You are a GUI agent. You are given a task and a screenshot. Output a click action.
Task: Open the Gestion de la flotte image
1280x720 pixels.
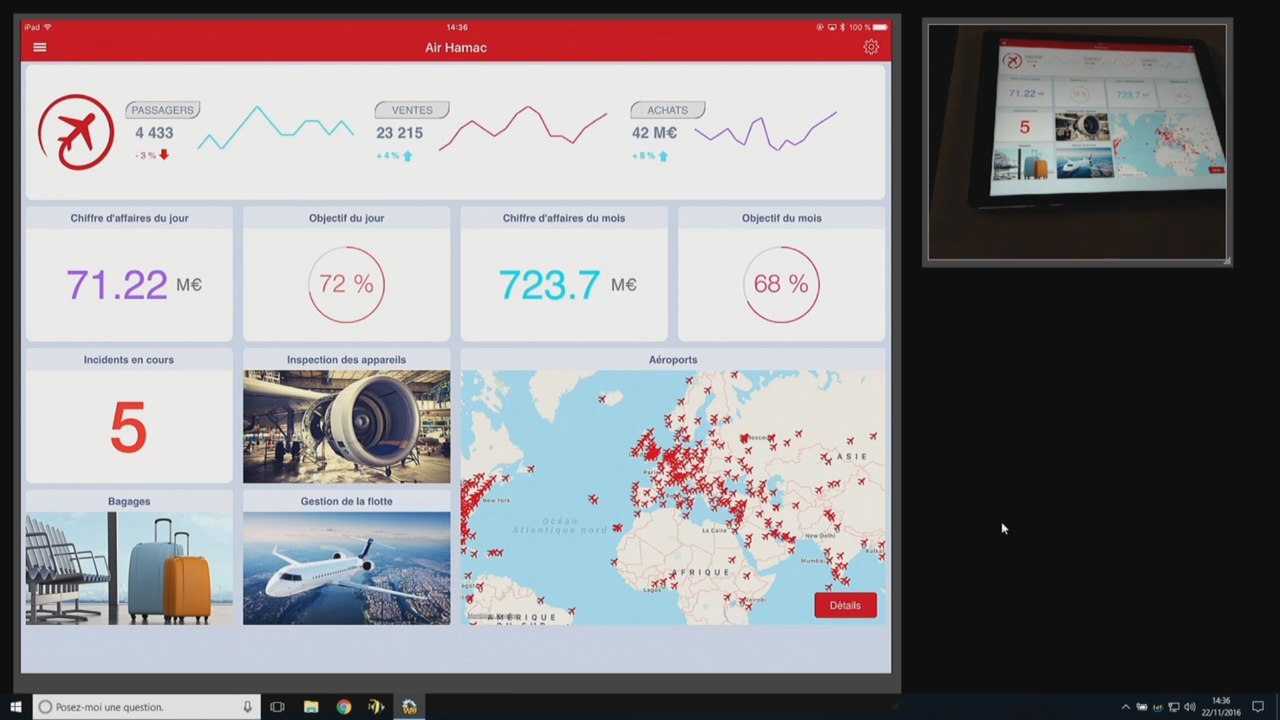point(346,568)
